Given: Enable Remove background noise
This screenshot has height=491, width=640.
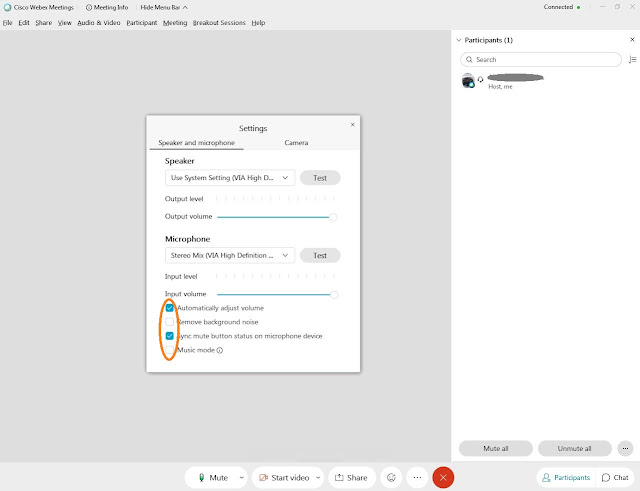Looking at the screenshot, I should click(x=169, y=322).
